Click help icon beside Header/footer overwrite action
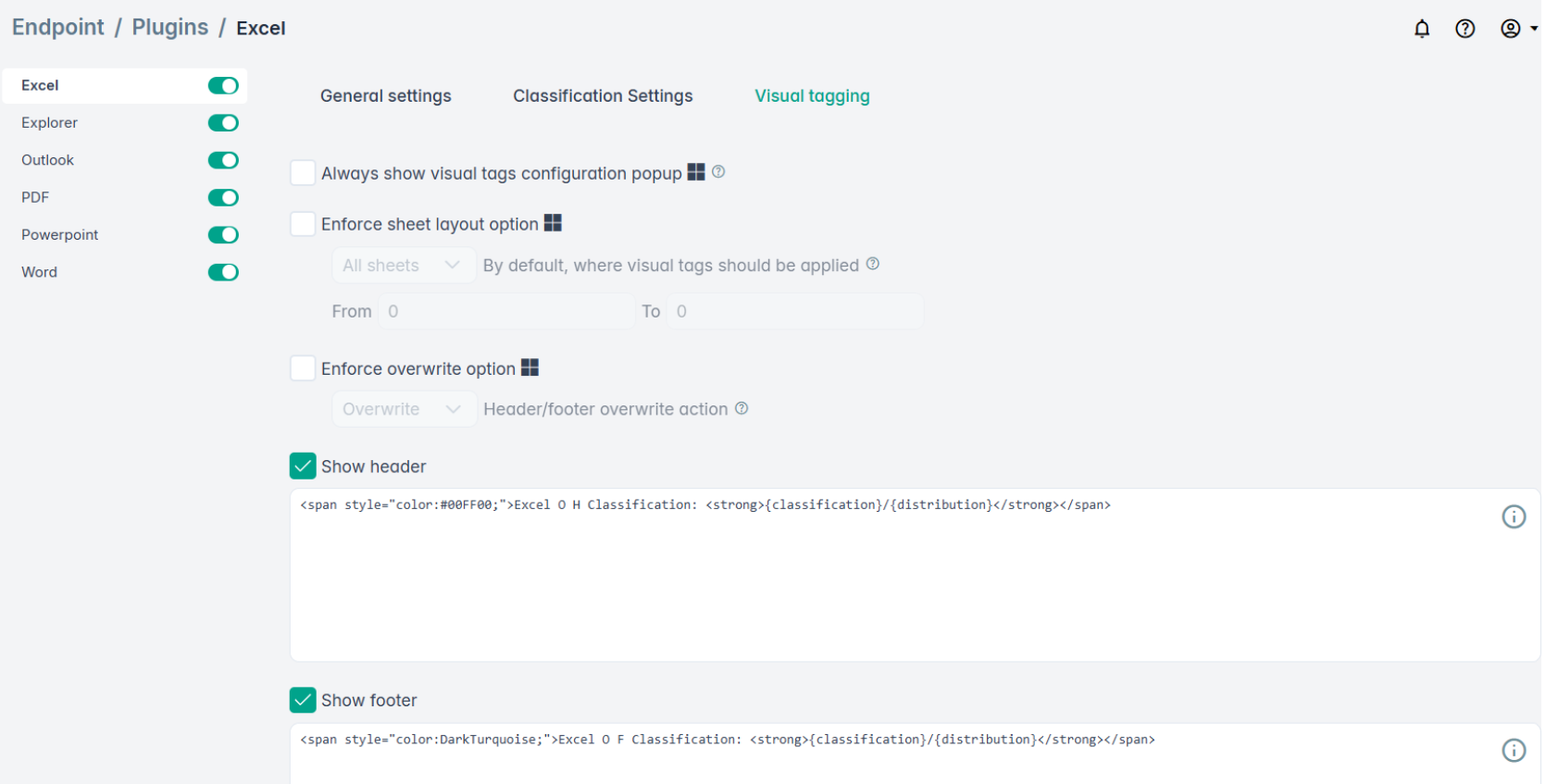Viewport: 1546px width, 784px height. [x=742, y=408]
